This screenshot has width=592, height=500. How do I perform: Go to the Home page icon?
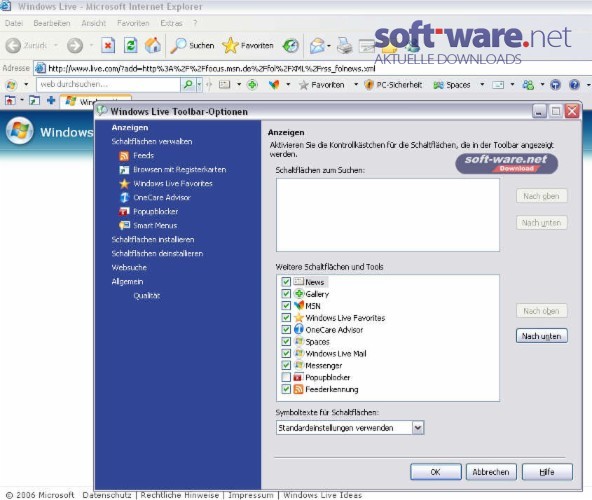coord(153,46)
